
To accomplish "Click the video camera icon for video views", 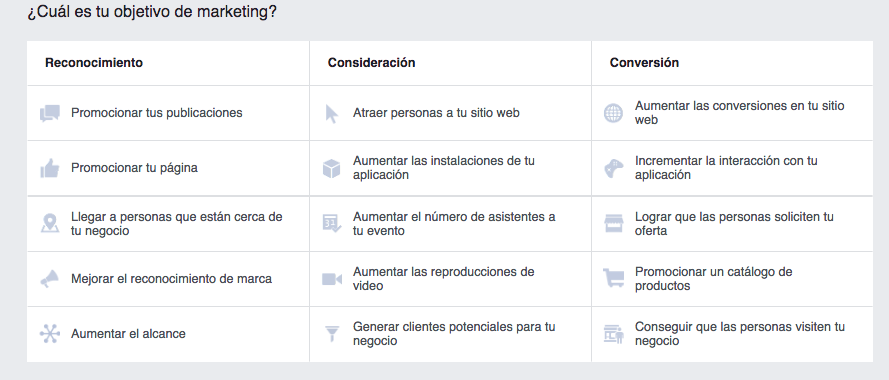I will pos(332,278).
